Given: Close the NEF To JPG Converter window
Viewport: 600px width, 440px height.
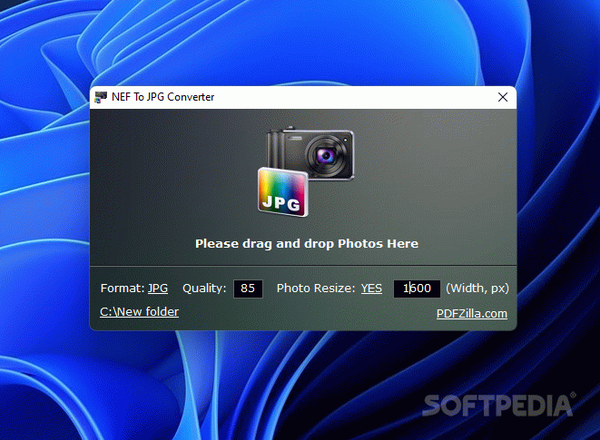Looking at the screenshot, I should tap(503, 97).
